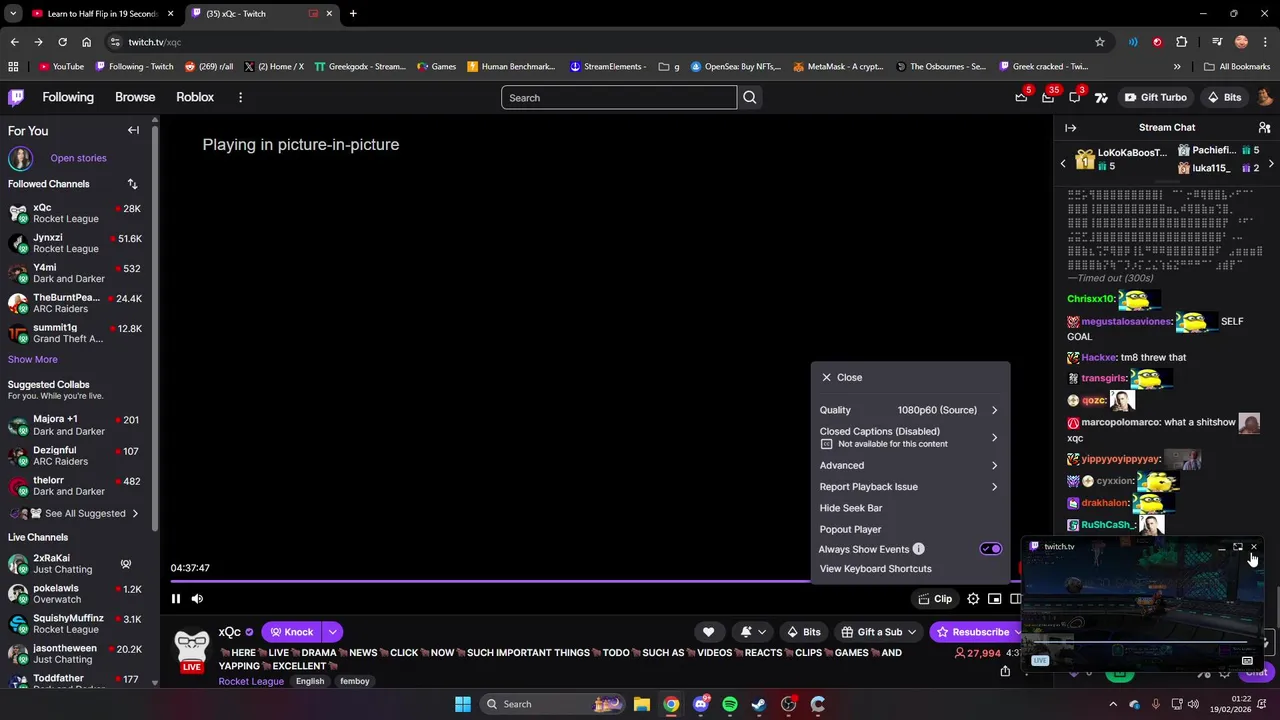Viewport: 1280px width, 720px height.
Task: Expand Report Playback Issue submenu
Action: (908, 487)
